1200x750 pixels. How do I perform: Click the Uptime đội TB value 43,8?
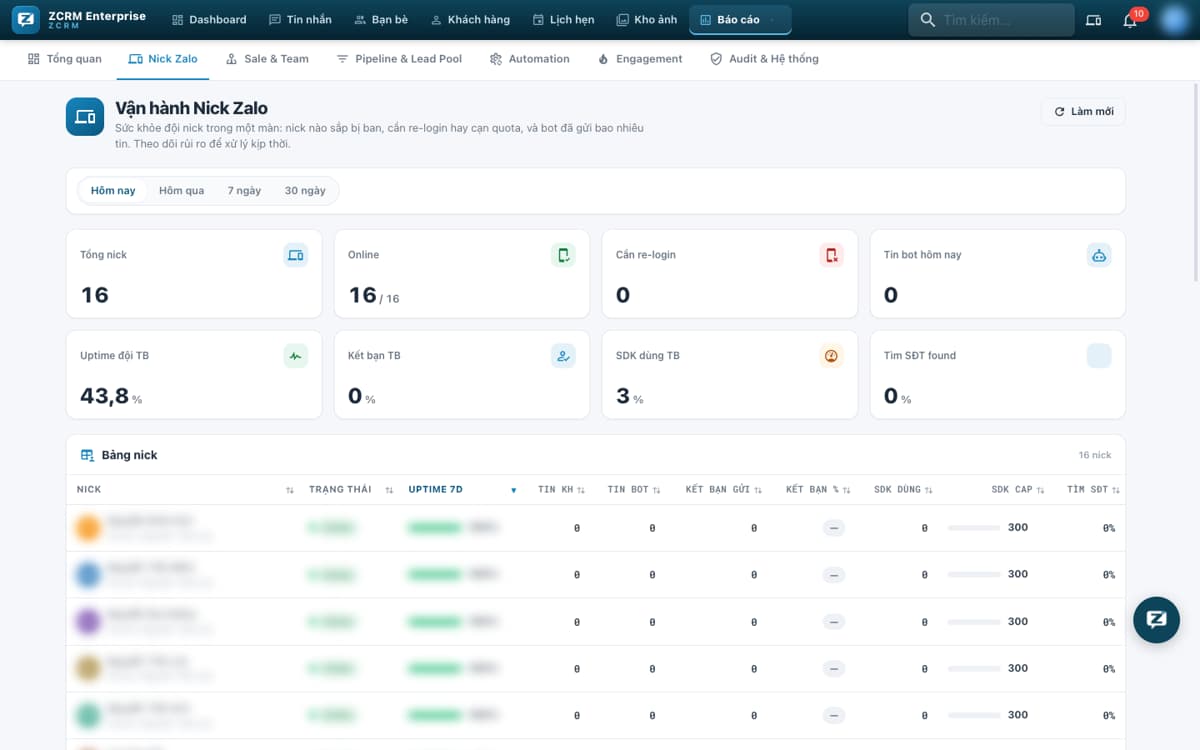pos(105,396)
